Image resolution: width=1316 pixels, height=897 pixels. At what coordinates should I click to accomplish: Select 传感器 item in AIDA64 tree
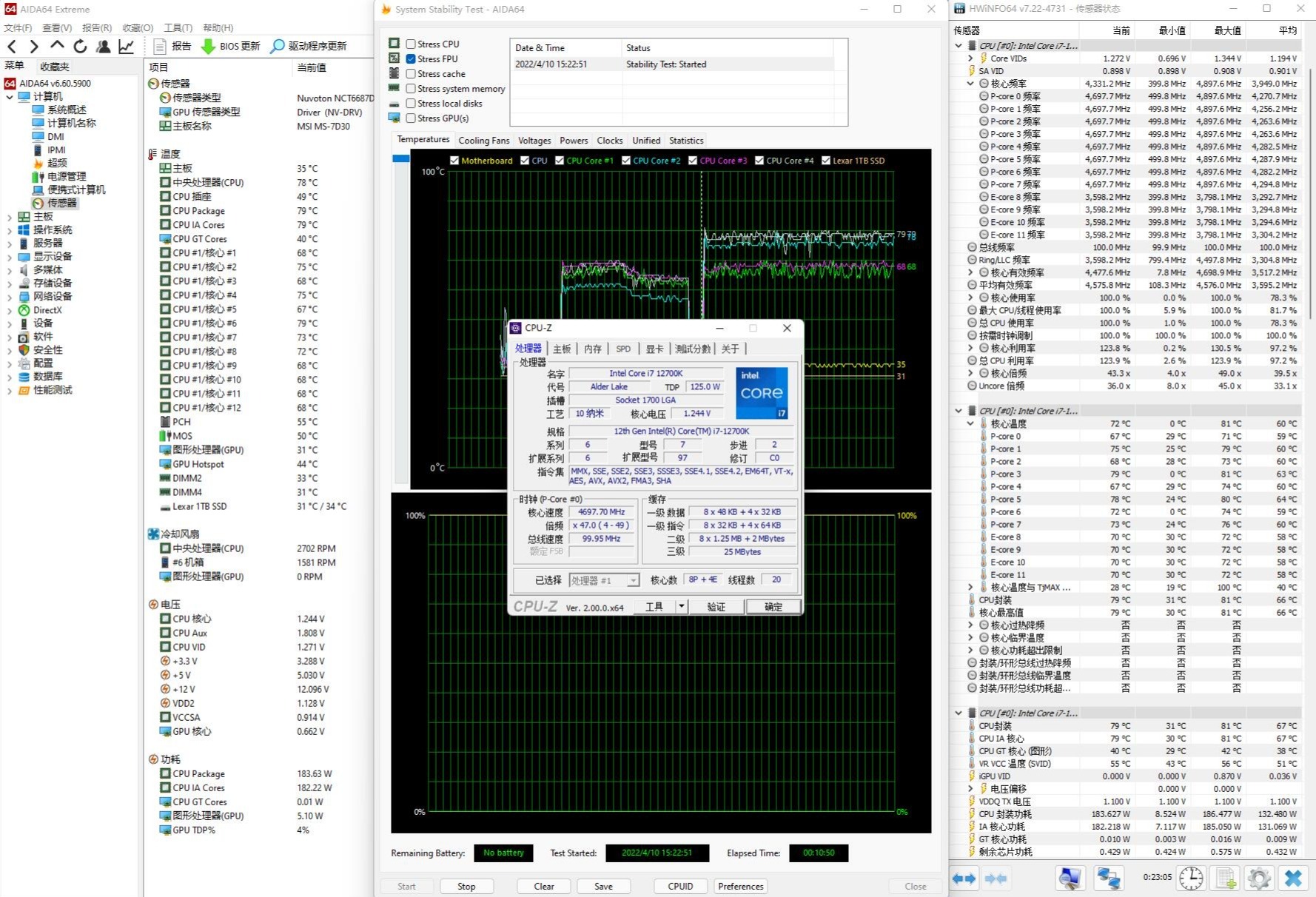coord(55,203)
